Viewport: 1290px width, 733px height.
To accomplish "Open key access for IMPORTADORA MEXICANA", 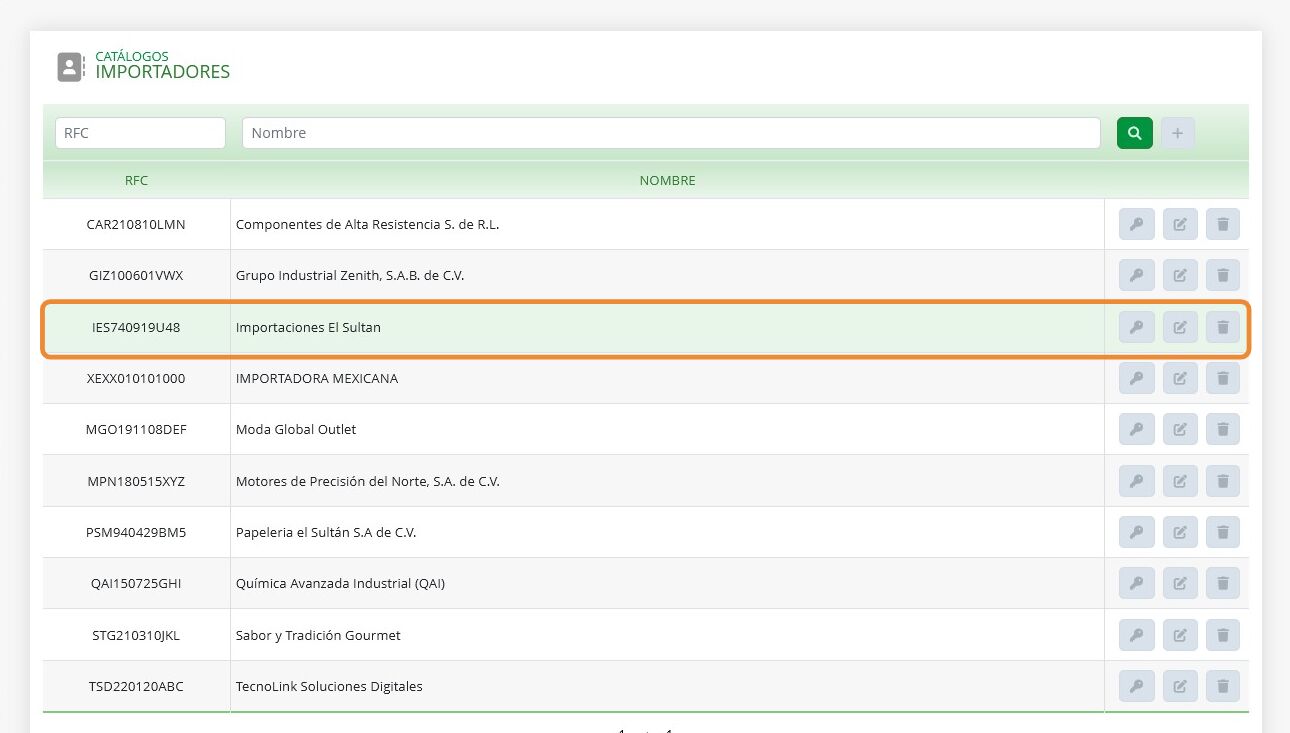I will [1136, 378].
